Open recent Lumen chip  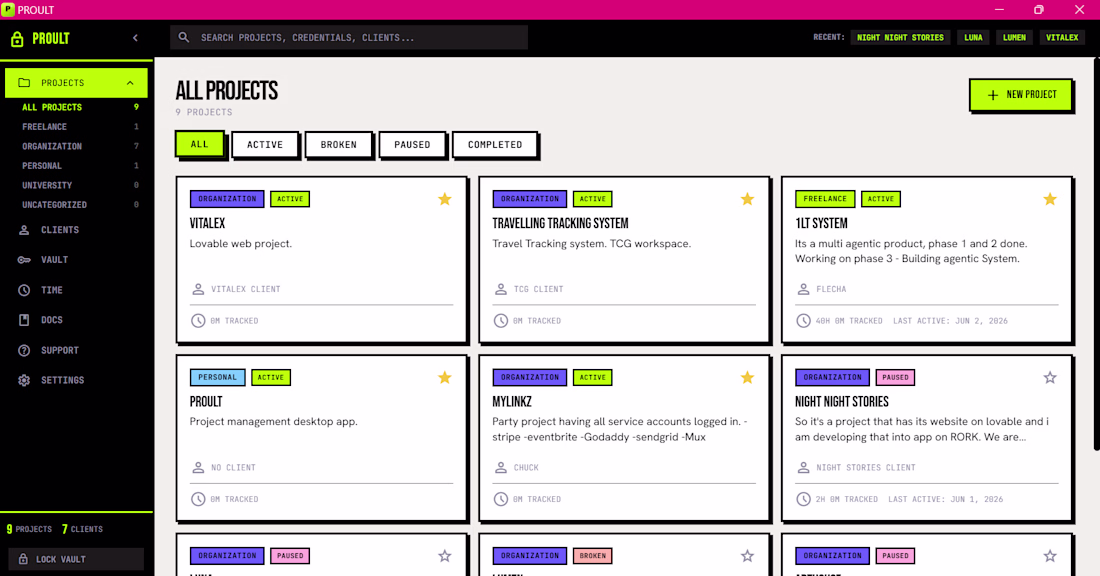point(1014,38)
